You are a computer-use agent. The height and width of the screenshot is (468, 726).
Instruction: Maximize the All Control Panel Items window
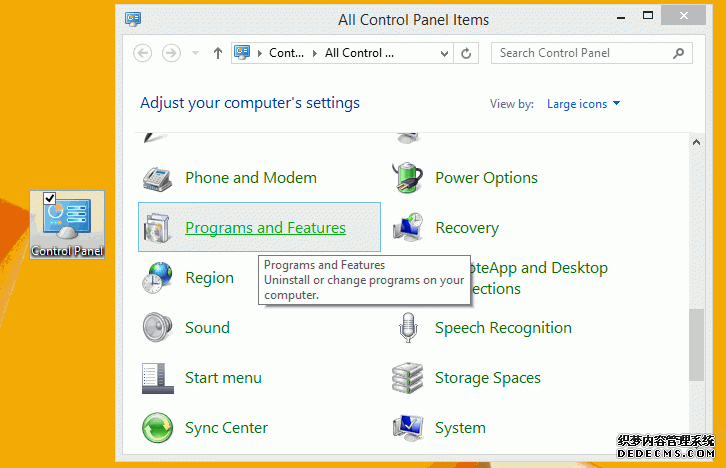[x=648, y=16]
